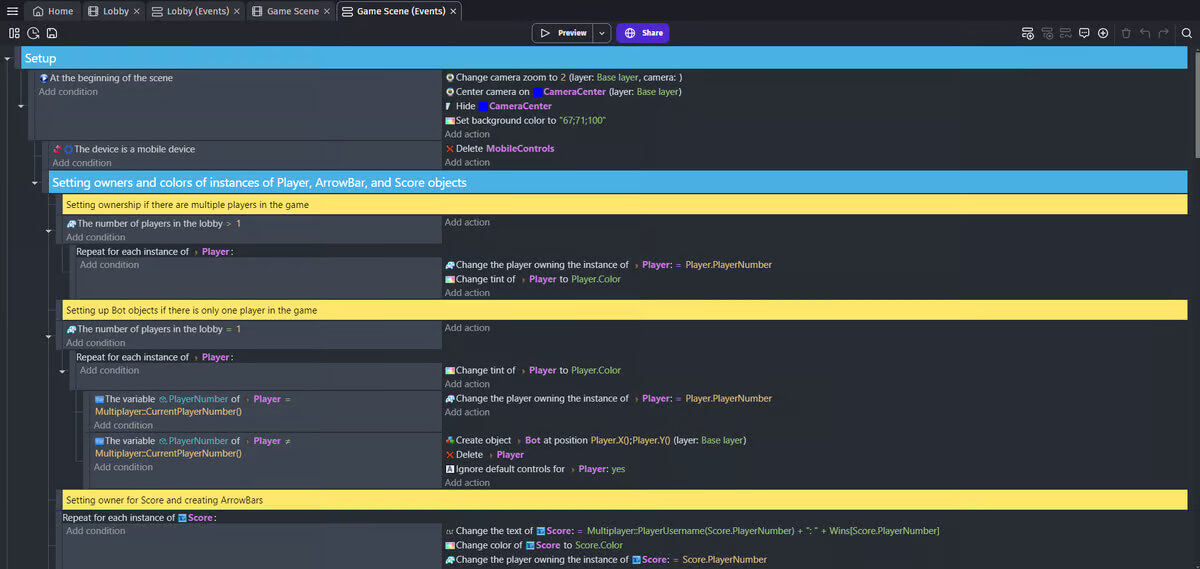This screenshot has height=569, width=1200.
Task: Add condition under 'The device is a mobile device'
Action: pyautogui.click(x=82, y=163)
